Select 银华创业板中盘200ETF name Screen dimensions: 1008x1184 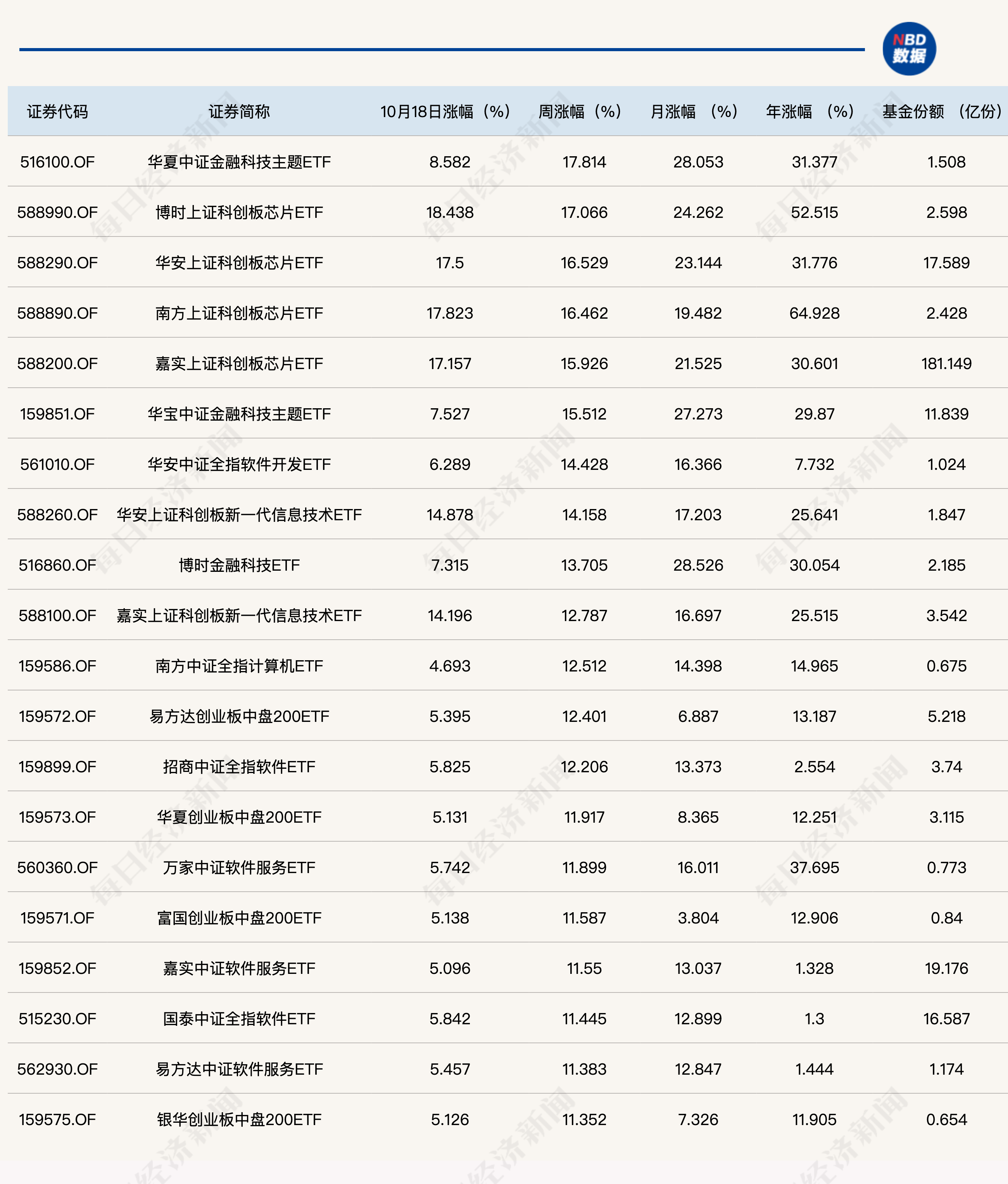pyautogui.click(x=239, y=1119)
